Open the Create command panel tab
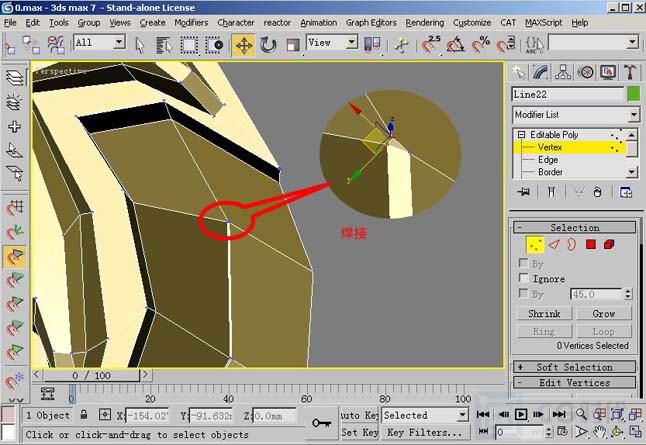 click(519, 73)
